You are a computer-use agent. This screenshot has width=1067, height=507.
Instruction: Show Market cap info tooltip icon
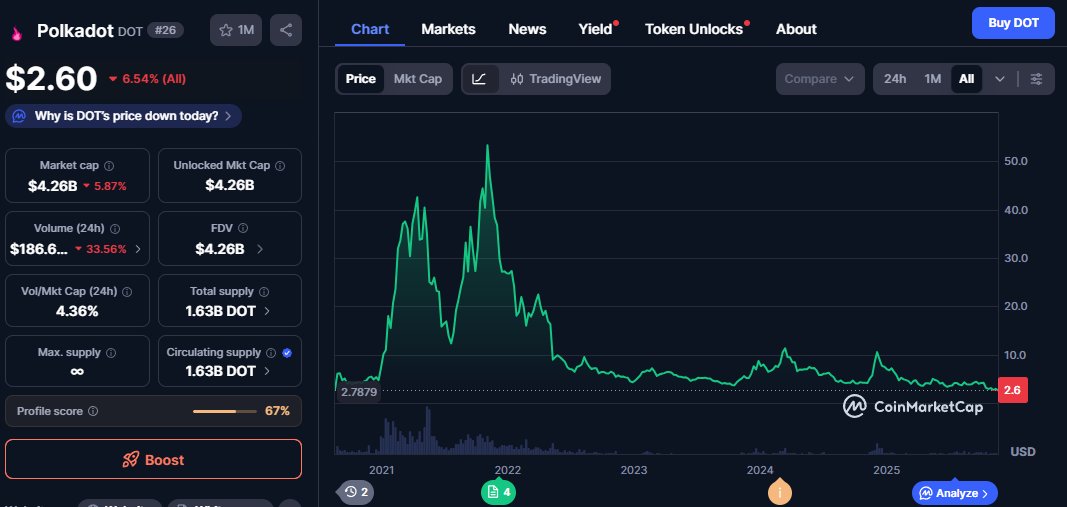coord(109,165)
